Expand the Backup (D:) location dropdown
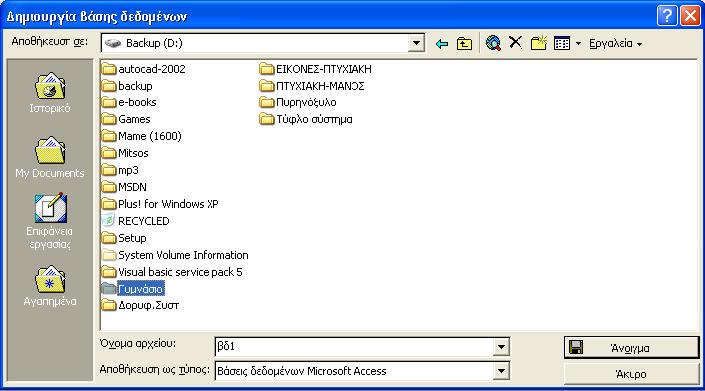The image size is (705, 391). tap(416, 44)
